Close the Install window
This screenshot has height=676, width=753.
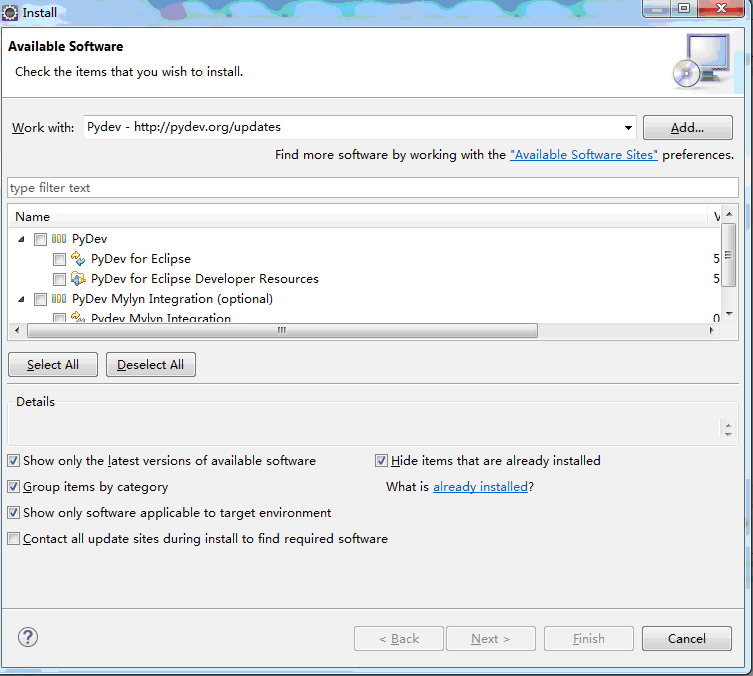[x=721, y=8]
